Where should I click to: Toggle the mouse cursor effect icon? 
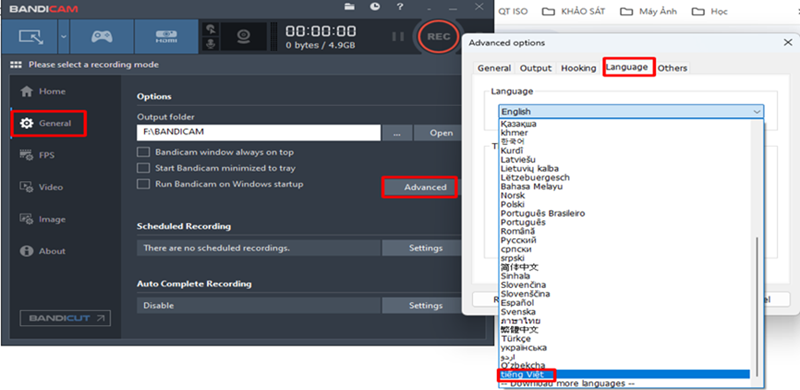(x=210, y=29)
